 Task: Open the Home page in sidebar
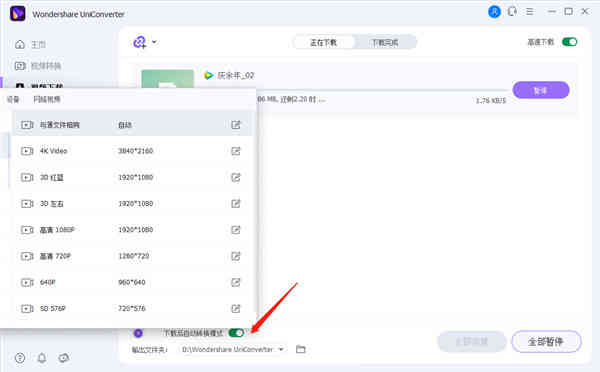[x=31, y=44]
